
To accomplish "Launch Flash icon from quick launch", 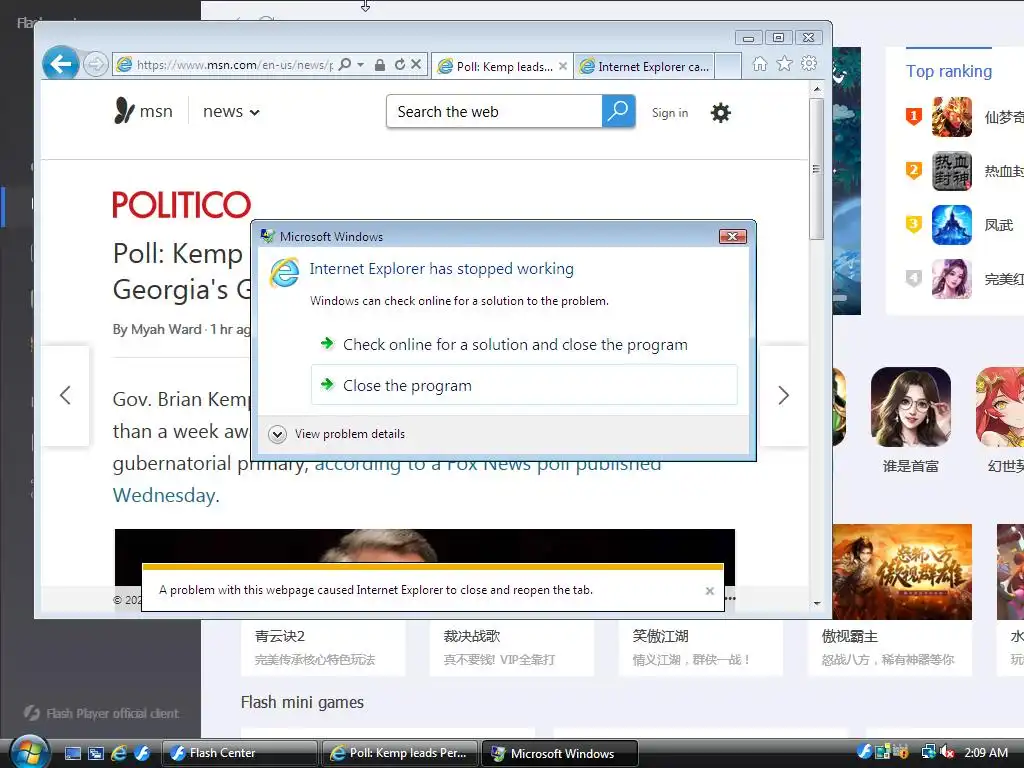I will pyautogui.click(x=142, y=753).
